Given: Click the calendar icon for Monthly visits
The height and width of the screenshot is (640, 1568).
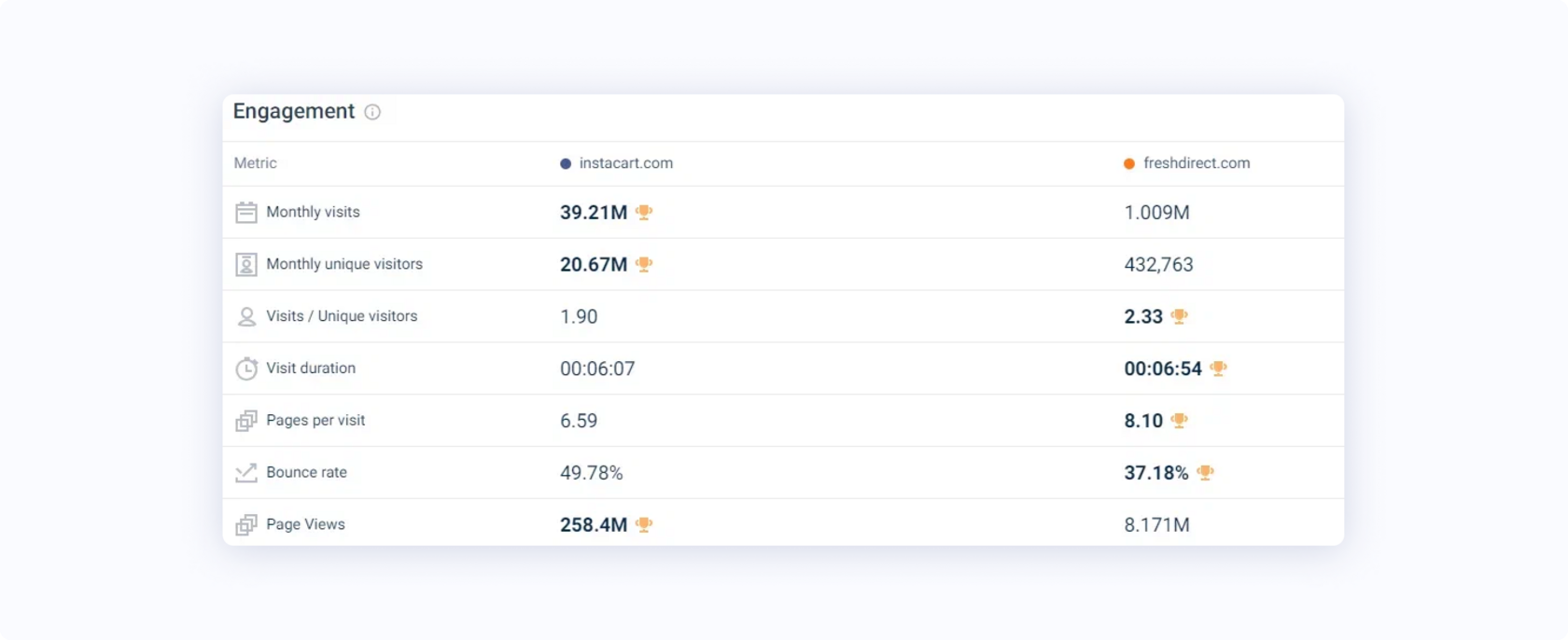Looking at the screenshot, I should coord(245,213).
